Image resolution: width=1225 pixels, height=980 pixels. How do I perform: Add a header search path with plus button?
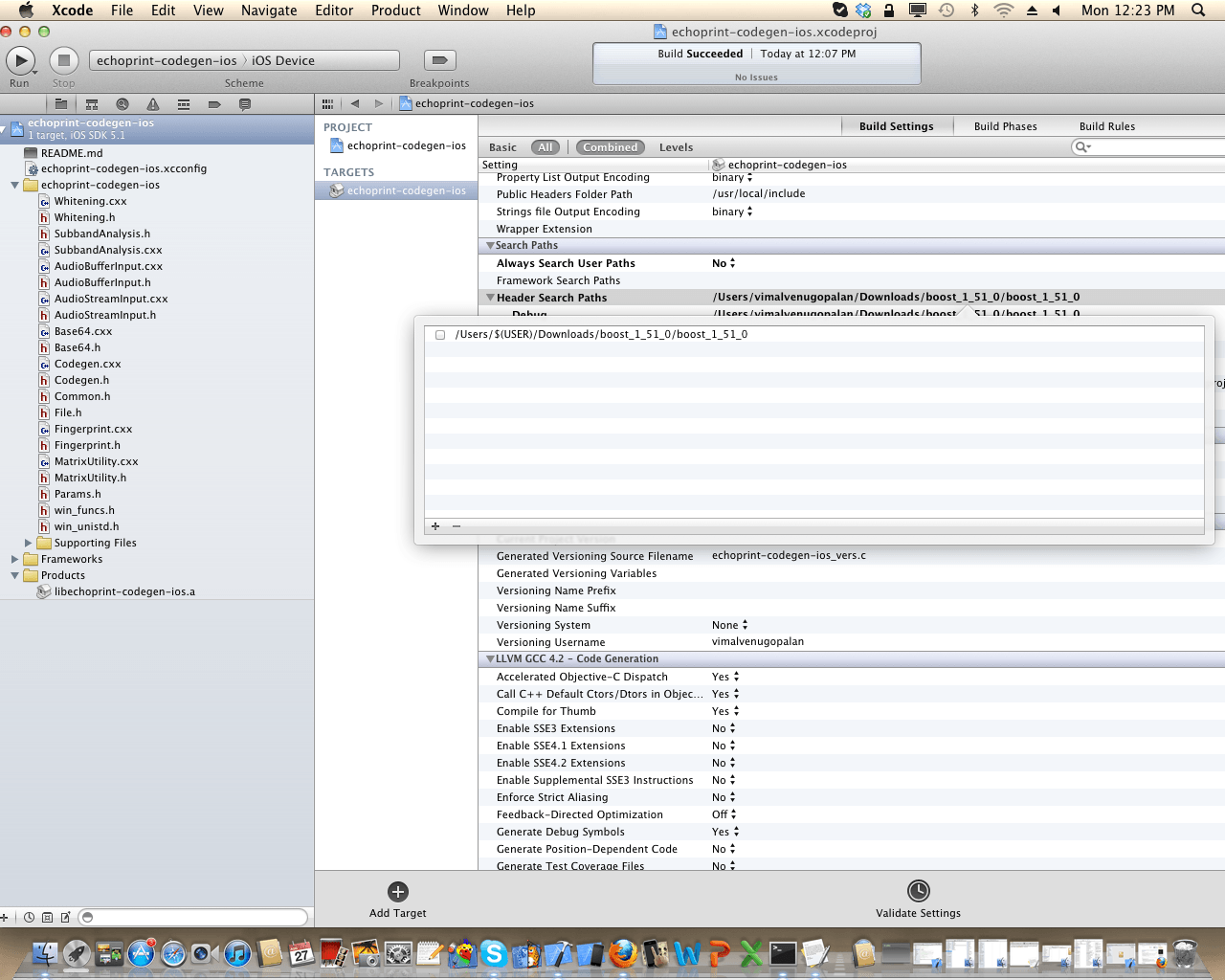435,526
